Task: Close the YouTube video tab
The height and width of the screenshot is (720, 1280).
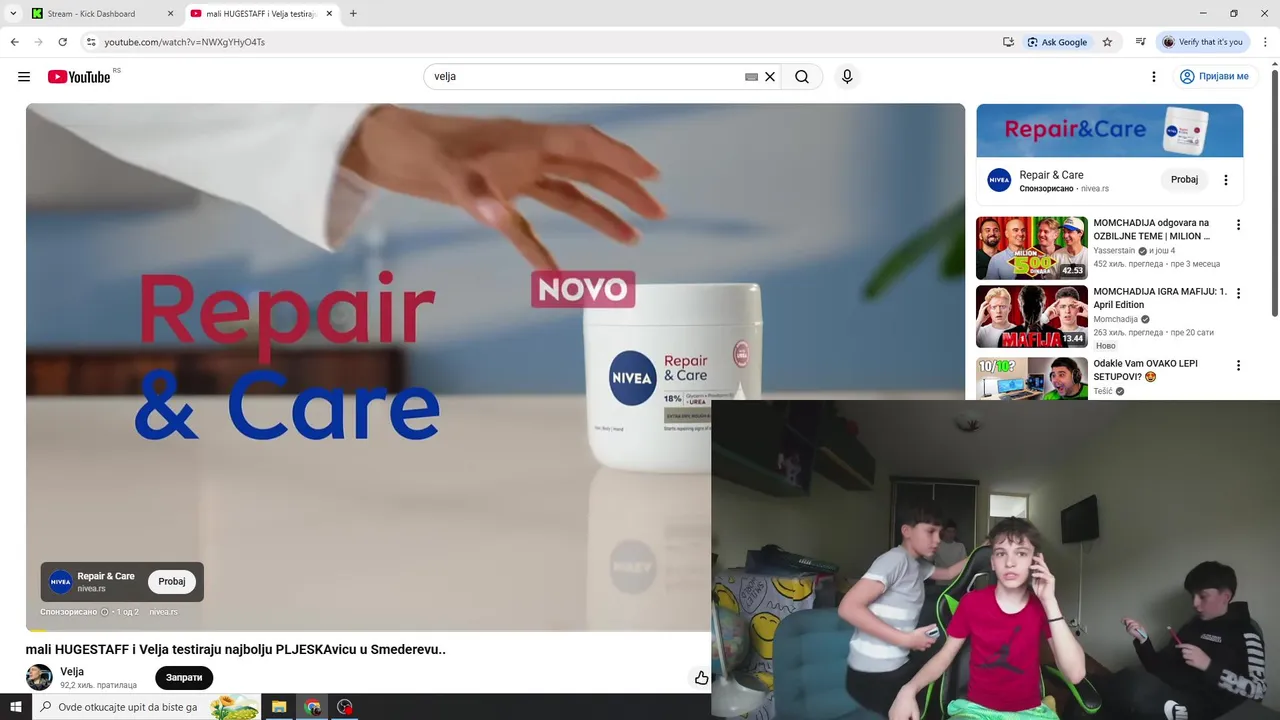Action: click(x=329, y=14)
